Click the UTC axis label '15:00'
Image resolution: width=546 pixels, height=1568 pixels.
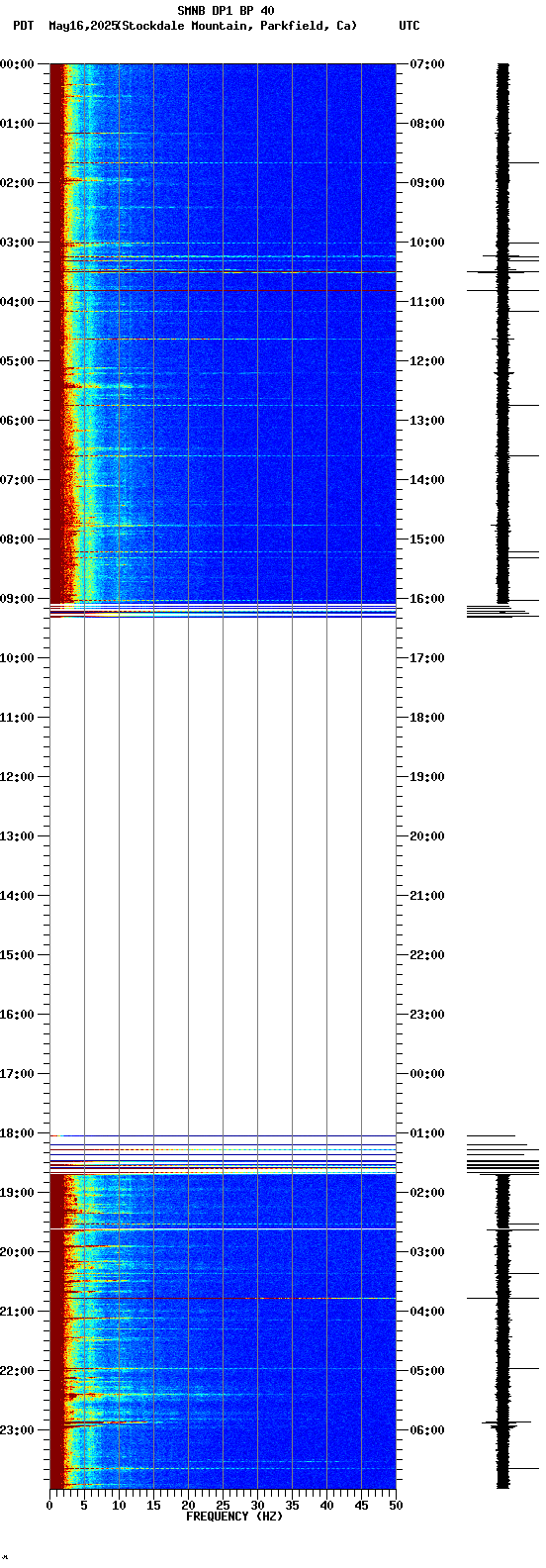pyautogui.click(x=427, y=539)
